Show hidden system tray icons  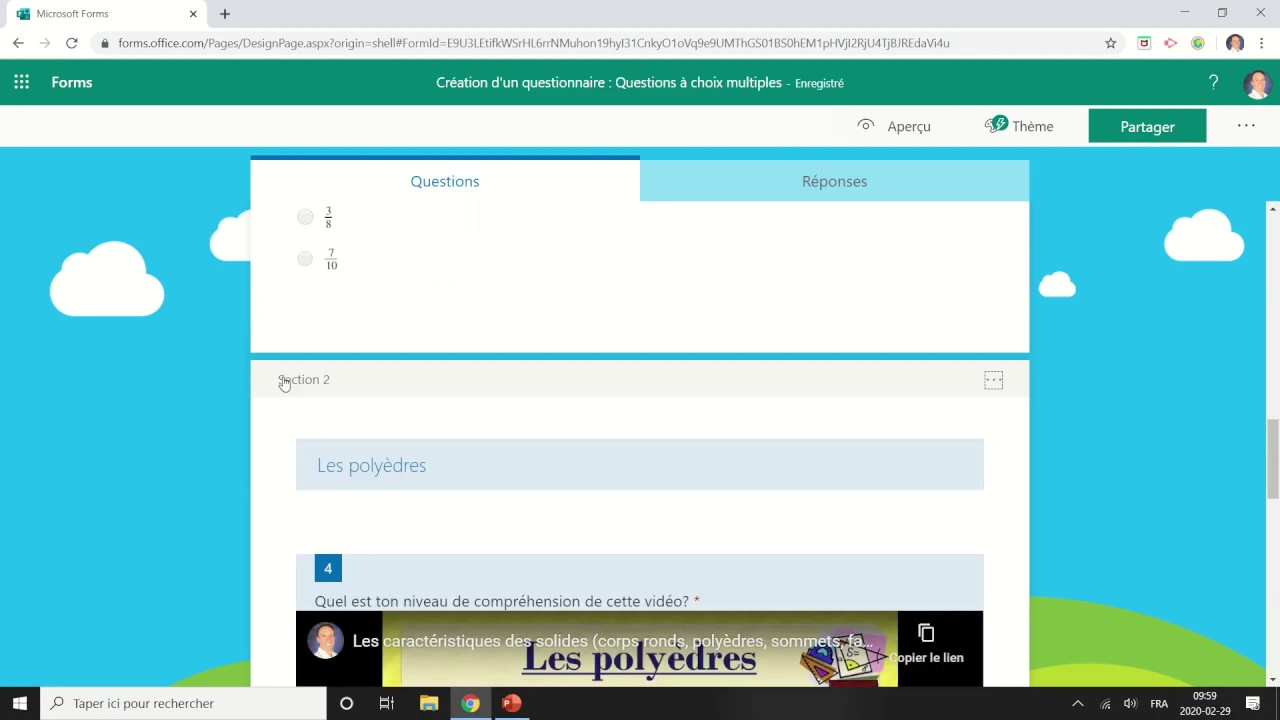coord(1077,703)
